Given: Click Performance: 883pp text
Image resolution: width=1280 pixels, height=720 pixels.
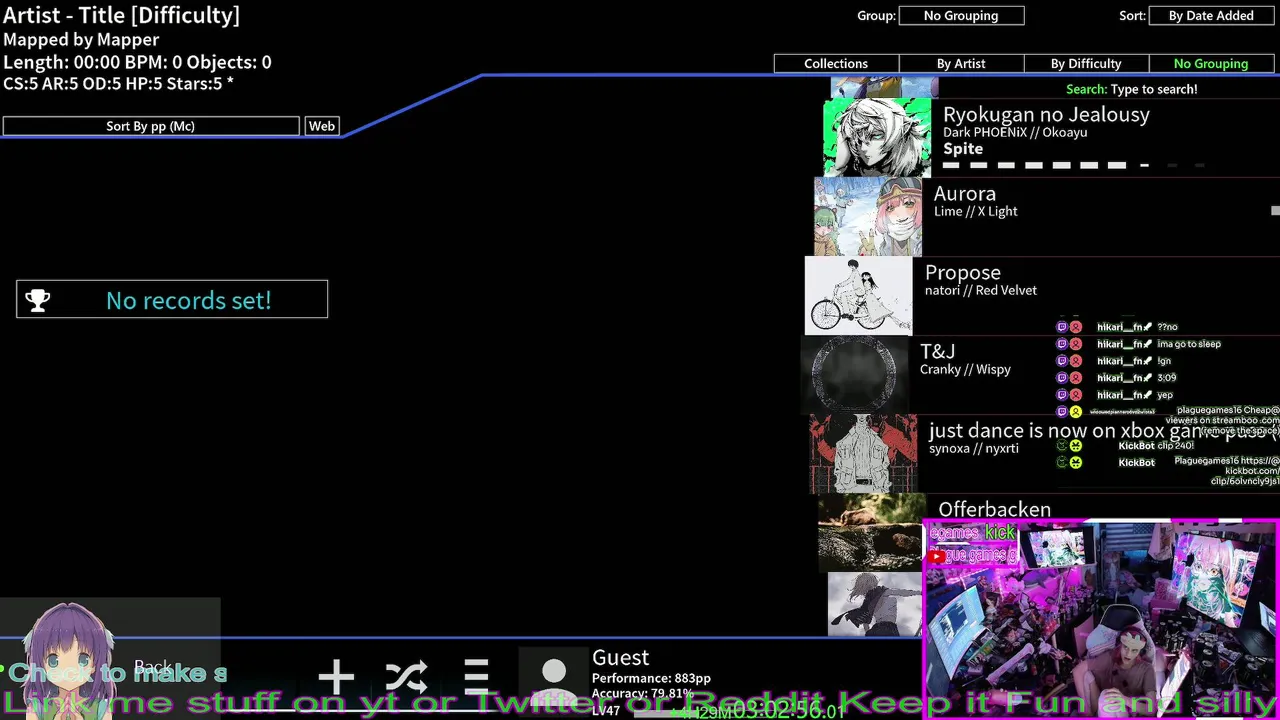Looking at the screenshot, I should pos(651,678).
